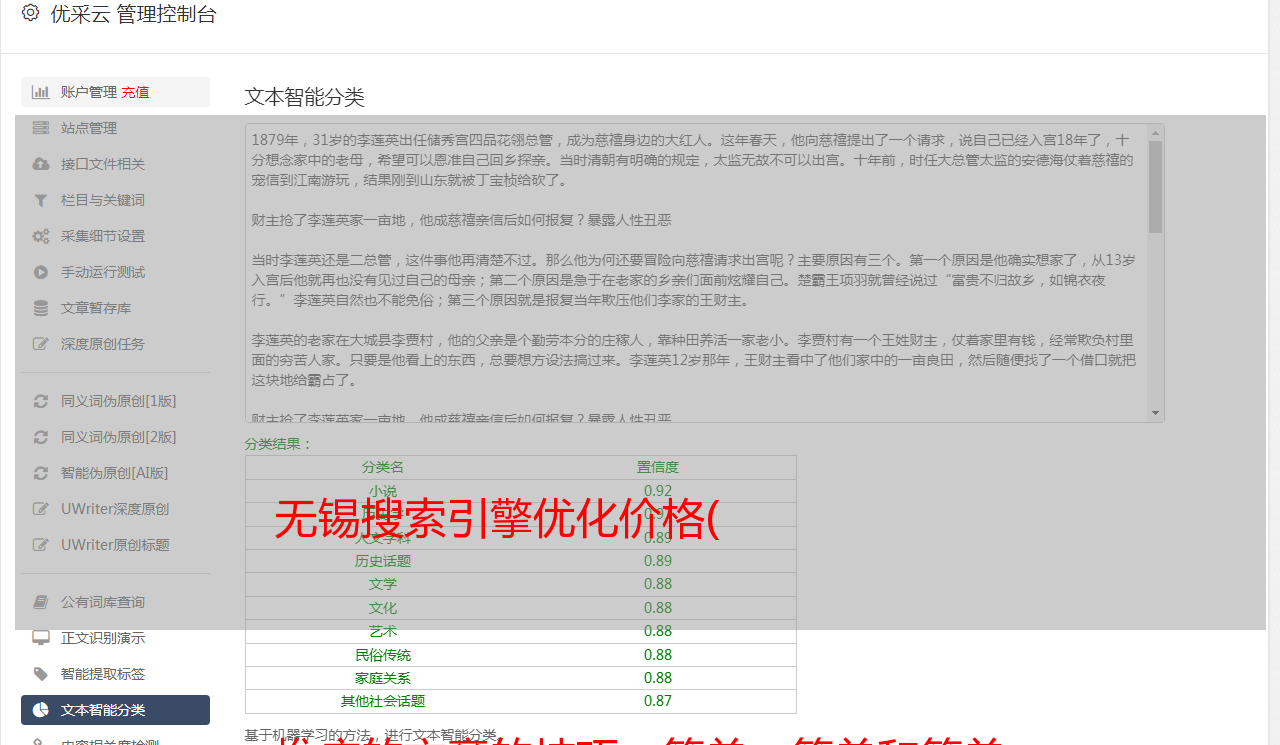
Task: Click the refresh icon beside 智能伪原创[AI版]
Action: coord(41,473)
